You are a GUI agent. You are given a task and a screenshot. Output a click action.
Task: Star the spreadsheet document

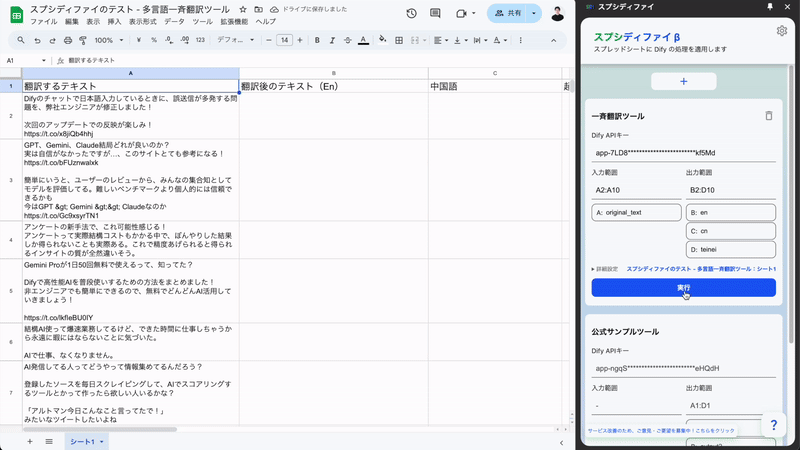tap(243, 9)
